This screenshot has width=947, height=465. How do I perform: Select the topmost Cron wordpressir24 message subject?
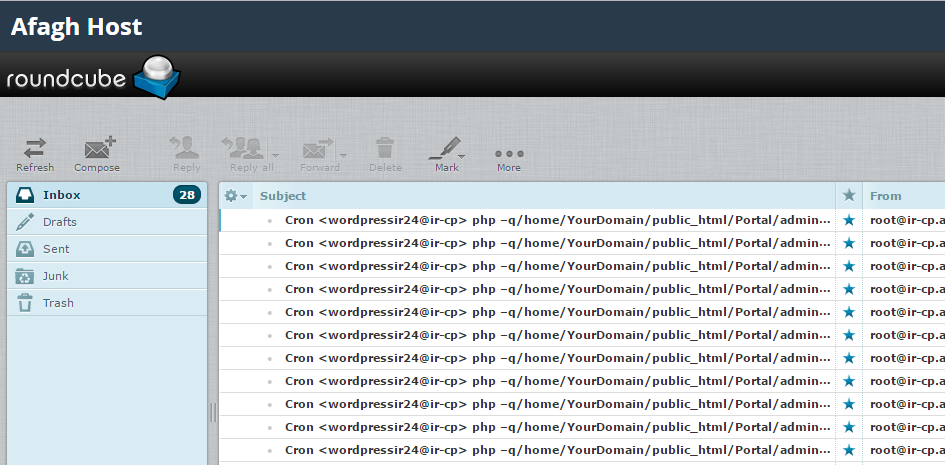(x=557, y=220)
